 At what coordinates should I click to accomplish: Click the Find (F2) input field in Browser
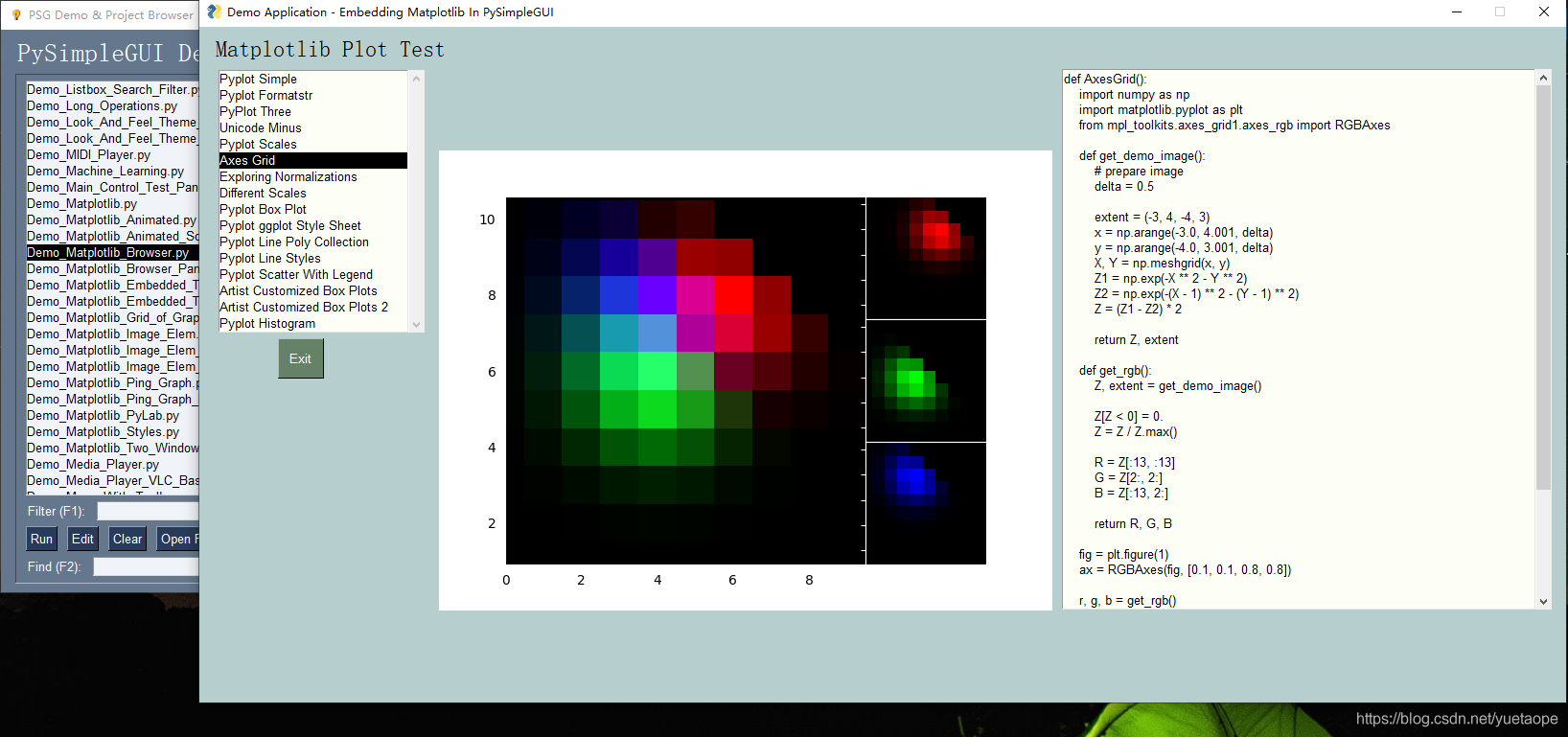coord(146,566)
